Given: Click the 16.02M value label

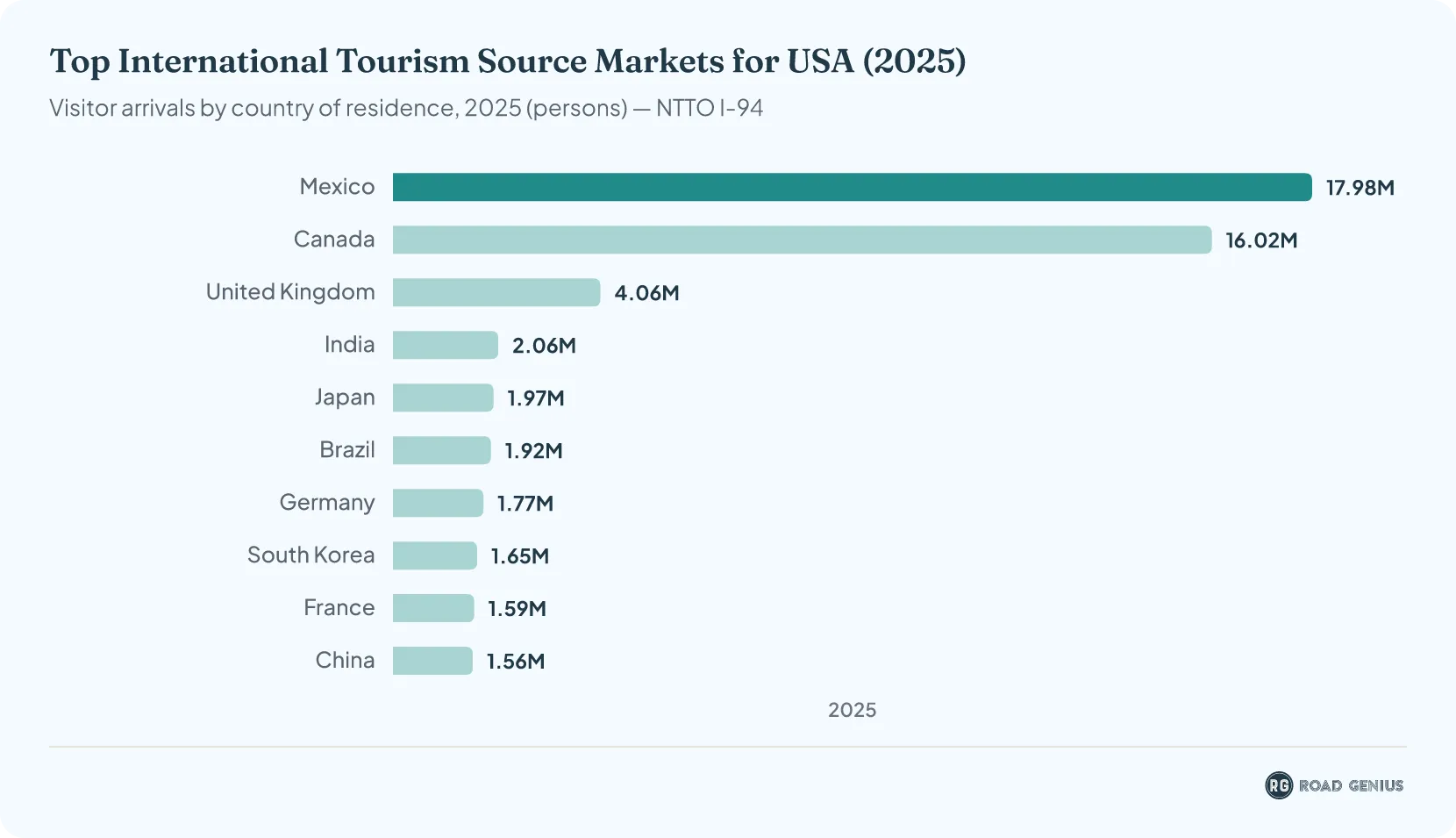Looking at the screenshot, I should (x=1261, y=240).
